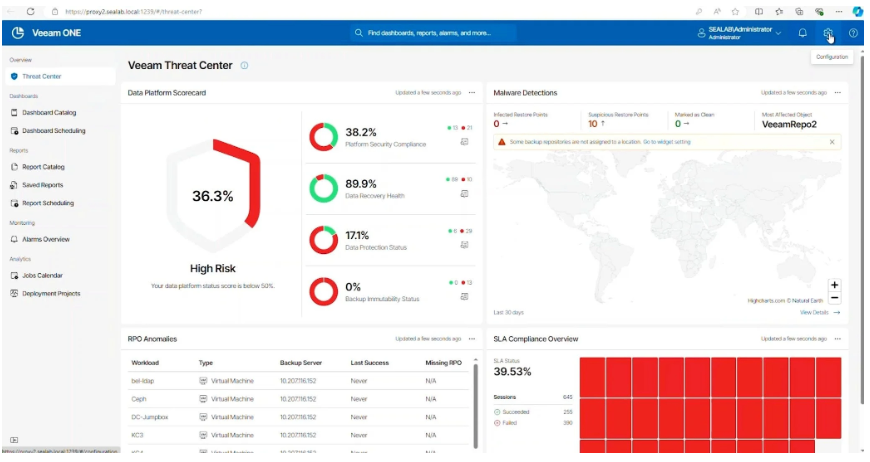Click info icon beside Veeam Threat Center
870x462 pixels.
click(x=245, y=66)
